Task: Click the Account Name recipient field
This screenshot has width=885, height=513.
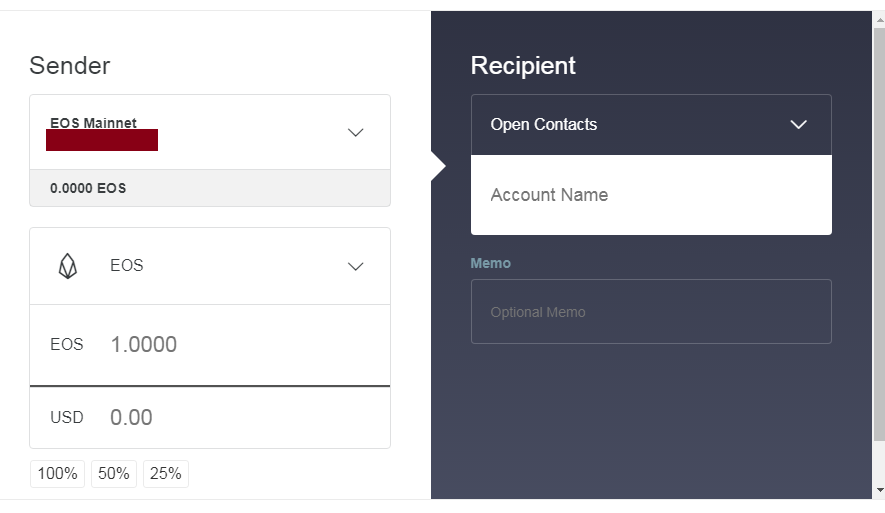Action: point(651,195)
